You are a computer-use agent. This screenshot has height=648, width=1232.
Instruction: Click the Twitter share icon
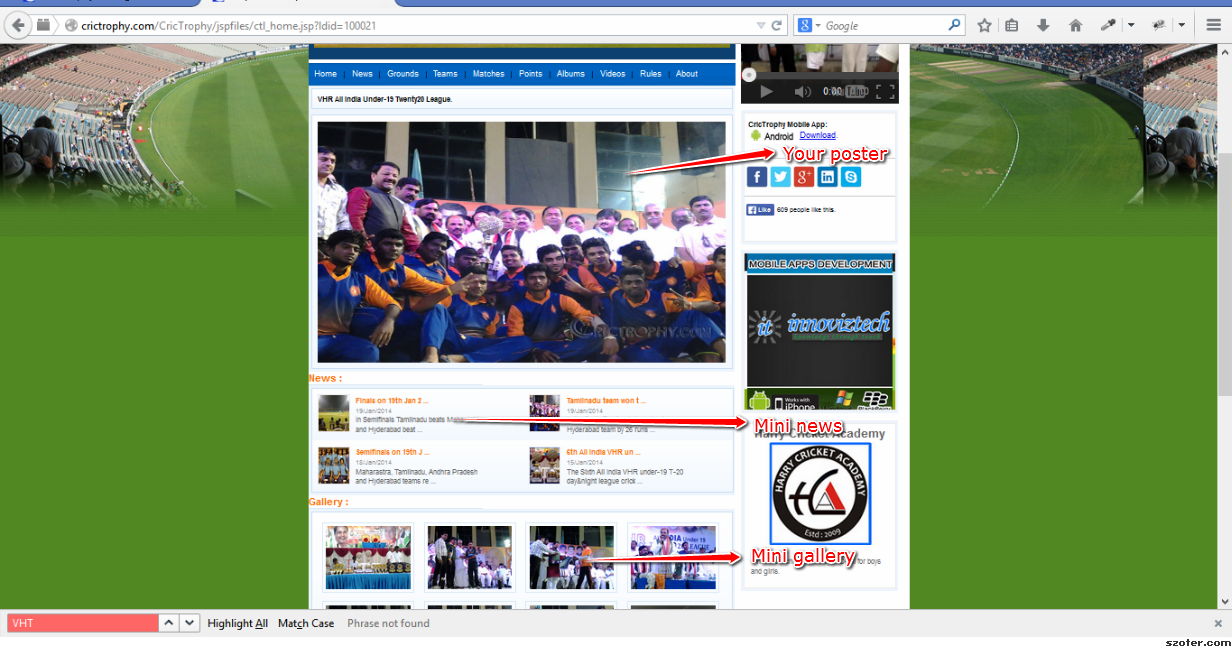(781, 177)
